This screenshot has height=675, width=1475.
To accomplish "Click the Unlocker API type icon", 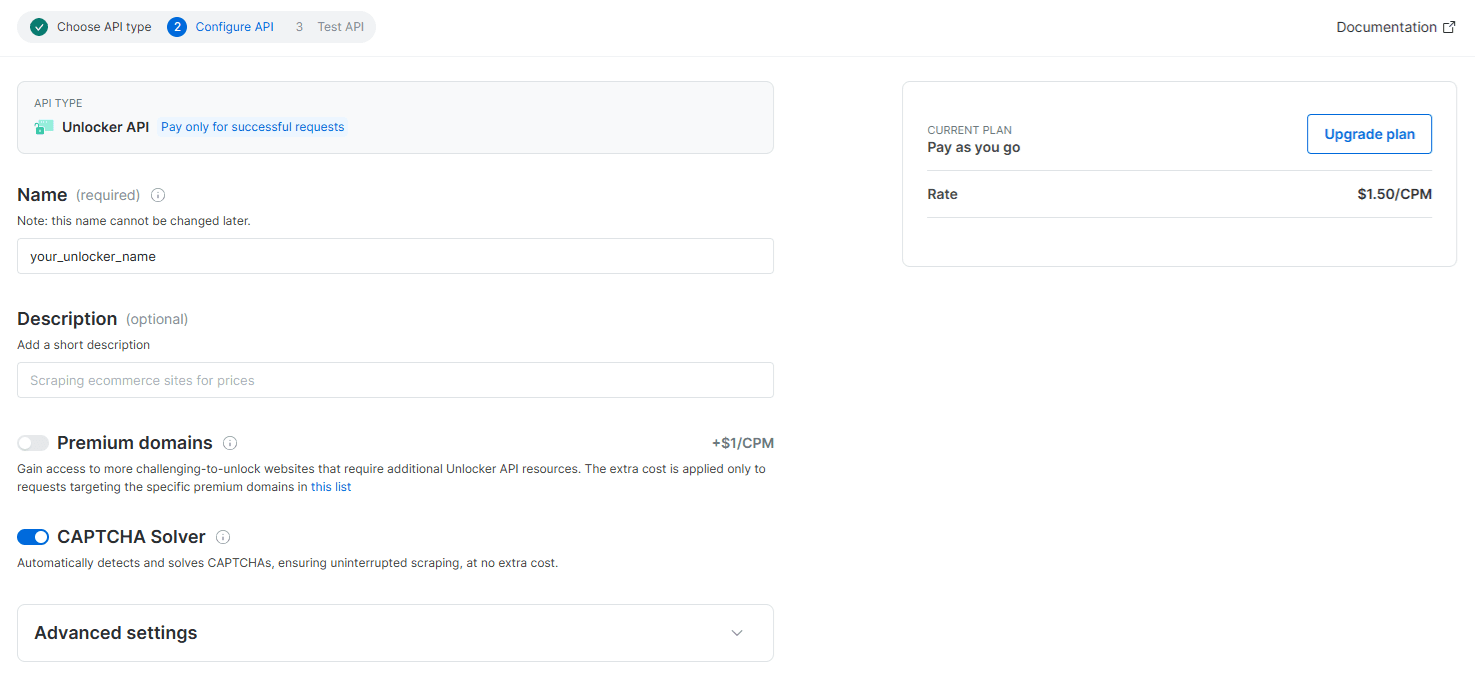I will 42,127.
